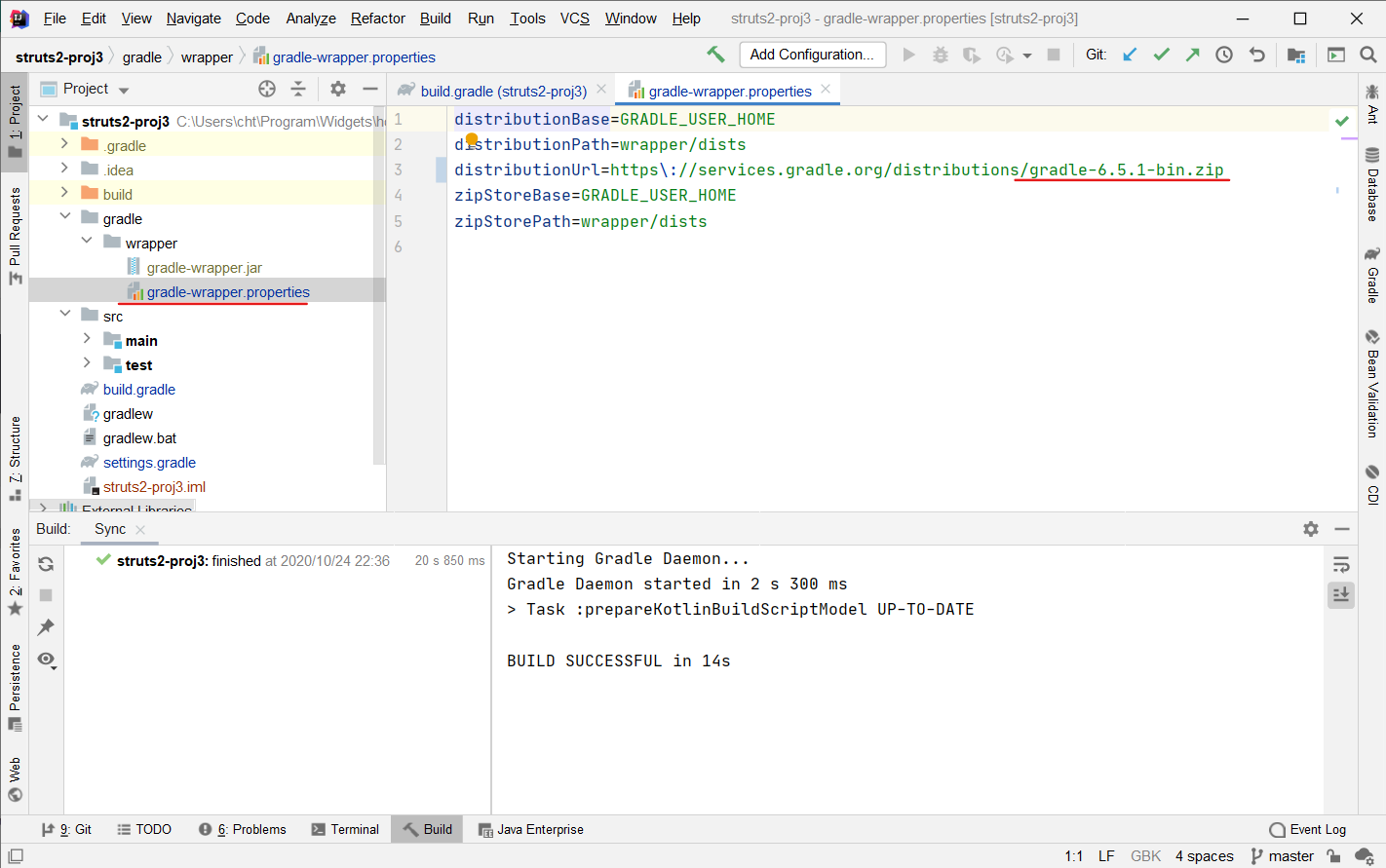Screen dimensions: 1386x868
Task: Expand the .gradle folder
Action: [x=64, y=144]
